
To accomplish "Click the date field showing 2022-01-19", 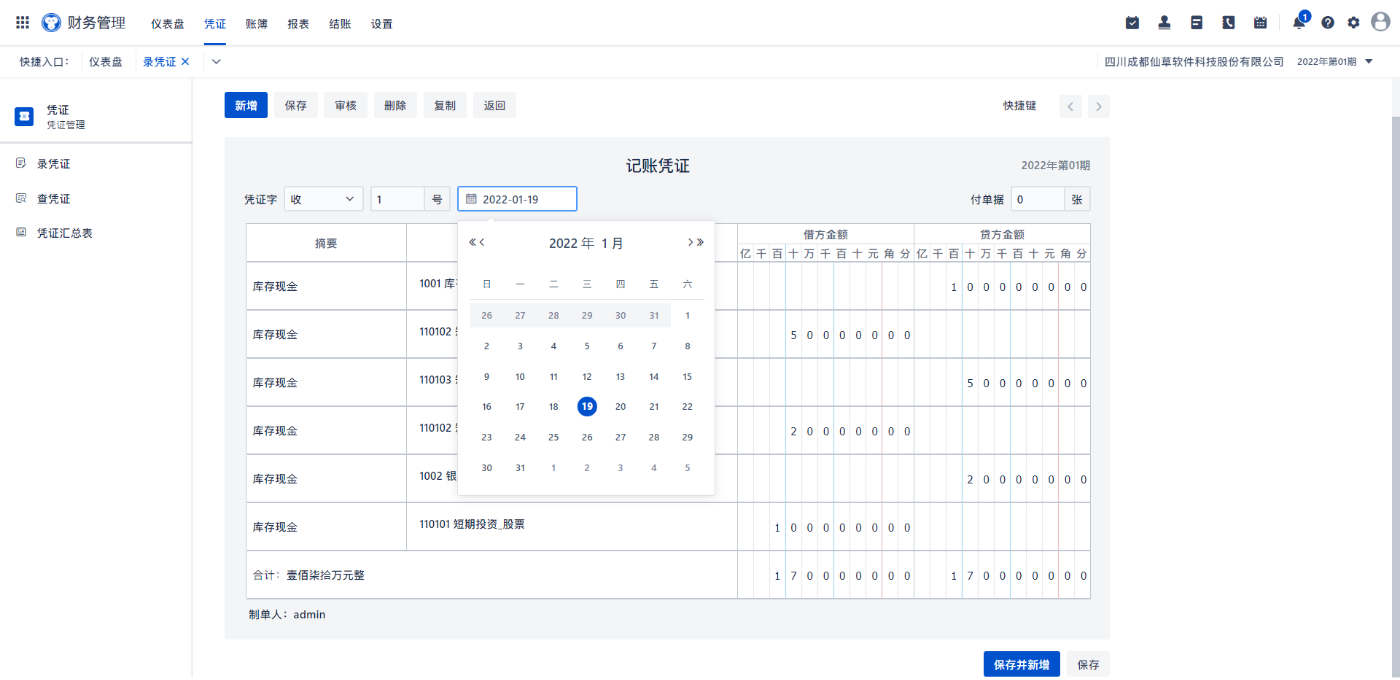I will pyautogui.click(x=517, y=199).
